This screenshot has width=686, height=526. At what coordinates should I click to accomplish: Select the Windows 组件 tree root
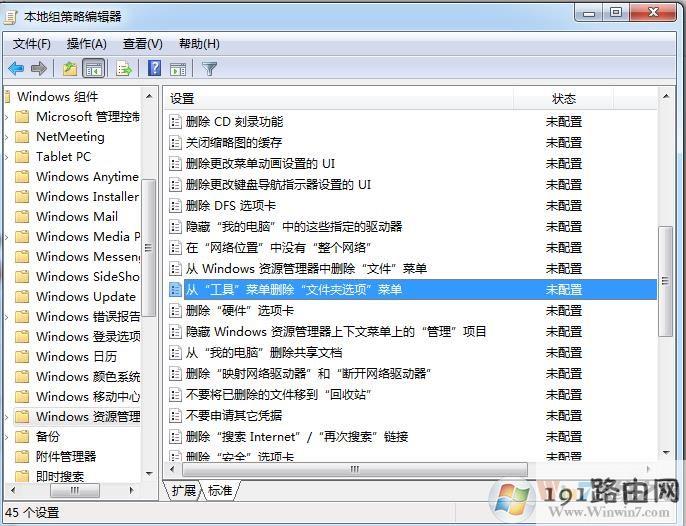pyautogui.click(x=57, y=97)
